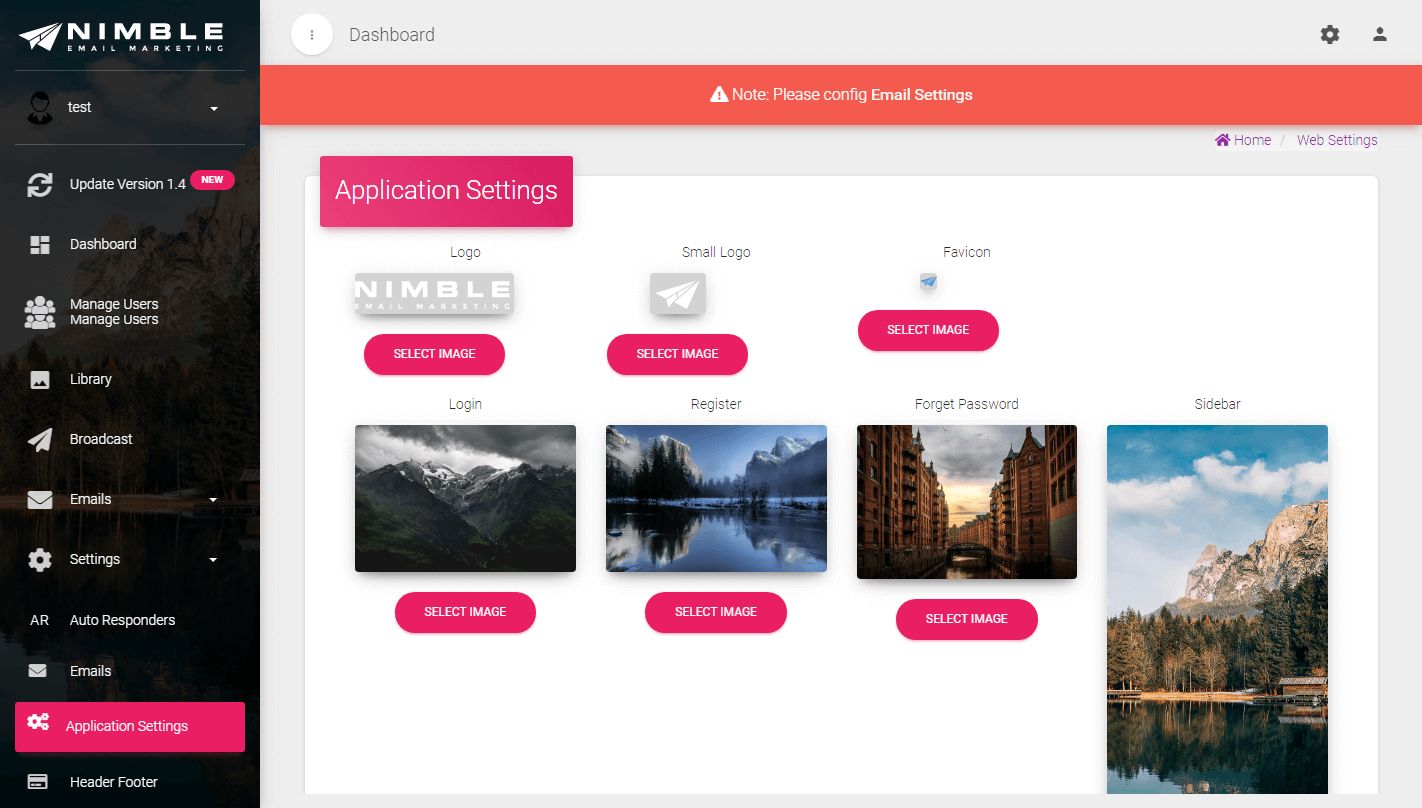Click the Header Footer card icon
The image size is (1422, 808).
(38, 782)
